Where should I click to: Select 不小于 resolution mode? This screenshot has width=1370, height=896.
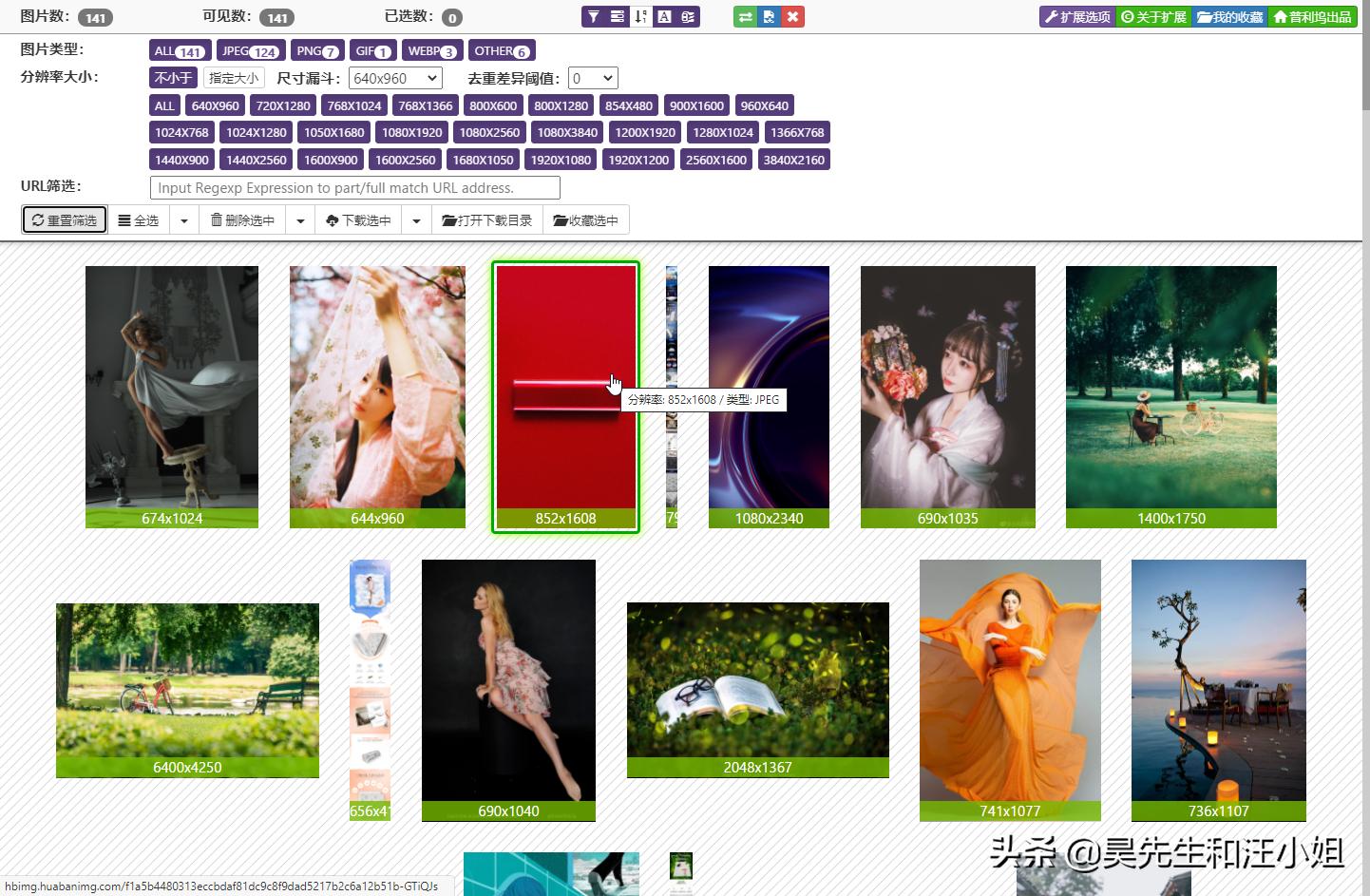tap(173, 78)
